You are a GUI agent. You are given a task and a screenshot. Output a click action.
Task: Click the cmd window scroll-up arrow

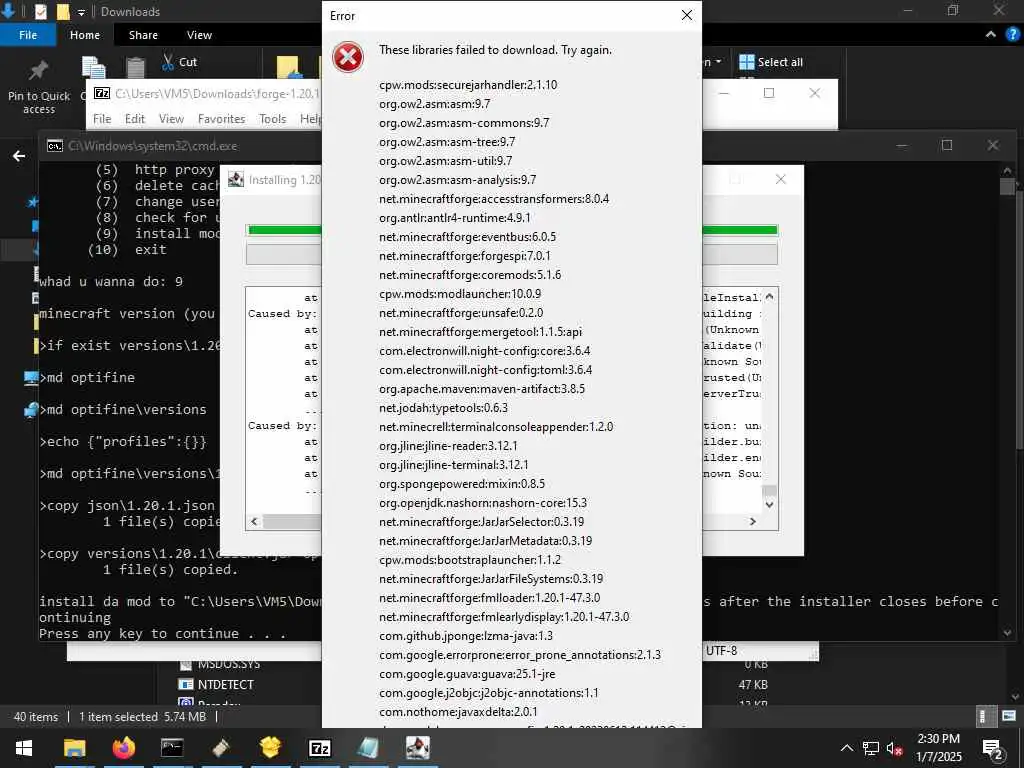click(1006, 171)
